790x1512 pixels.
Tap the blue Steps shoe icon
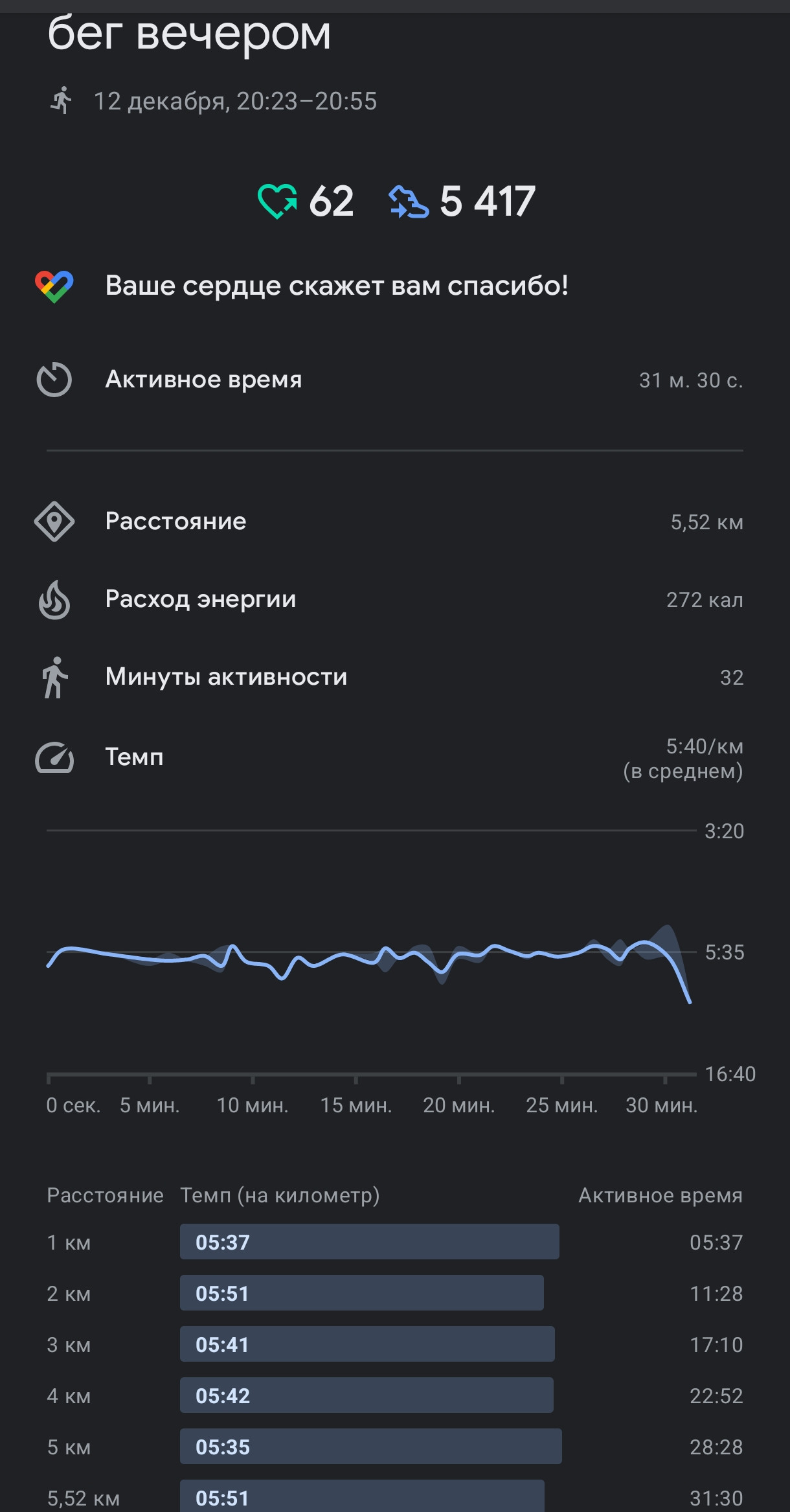tap(408, 201)
